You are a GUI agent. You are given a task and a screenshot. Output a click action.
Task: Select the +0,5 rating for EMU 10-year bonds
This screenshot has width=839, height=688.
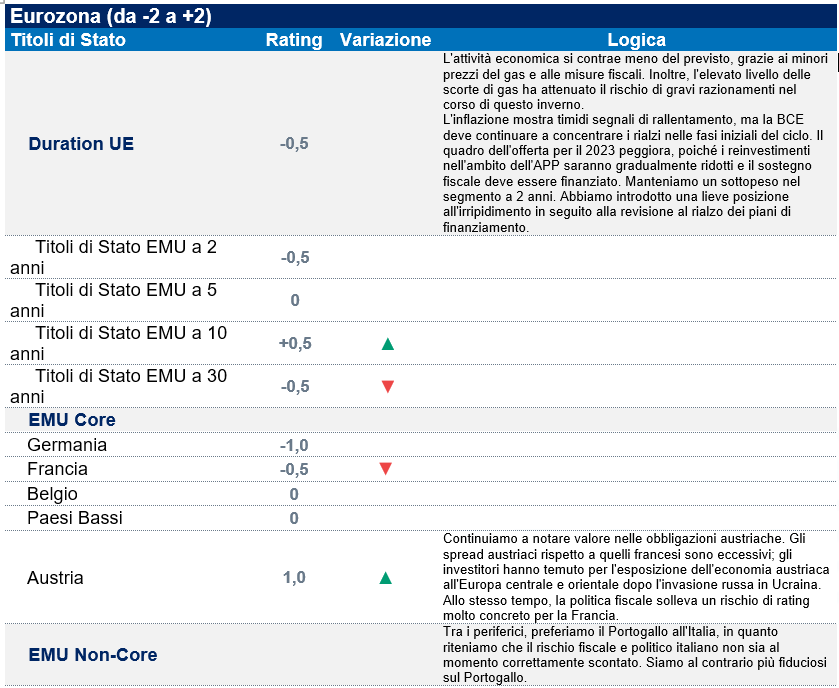294,344
